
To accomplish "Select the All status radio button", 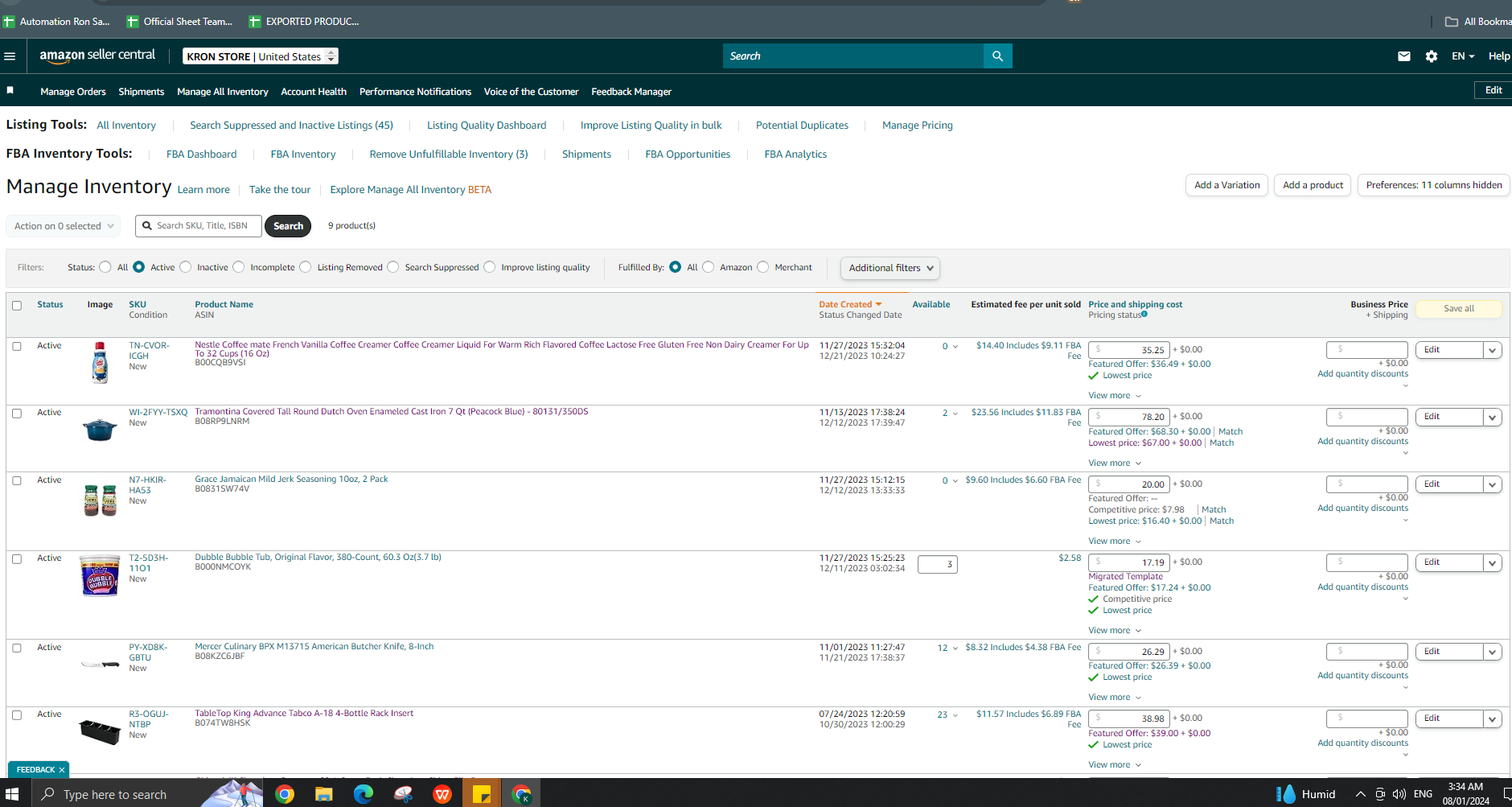I will 105,267.
